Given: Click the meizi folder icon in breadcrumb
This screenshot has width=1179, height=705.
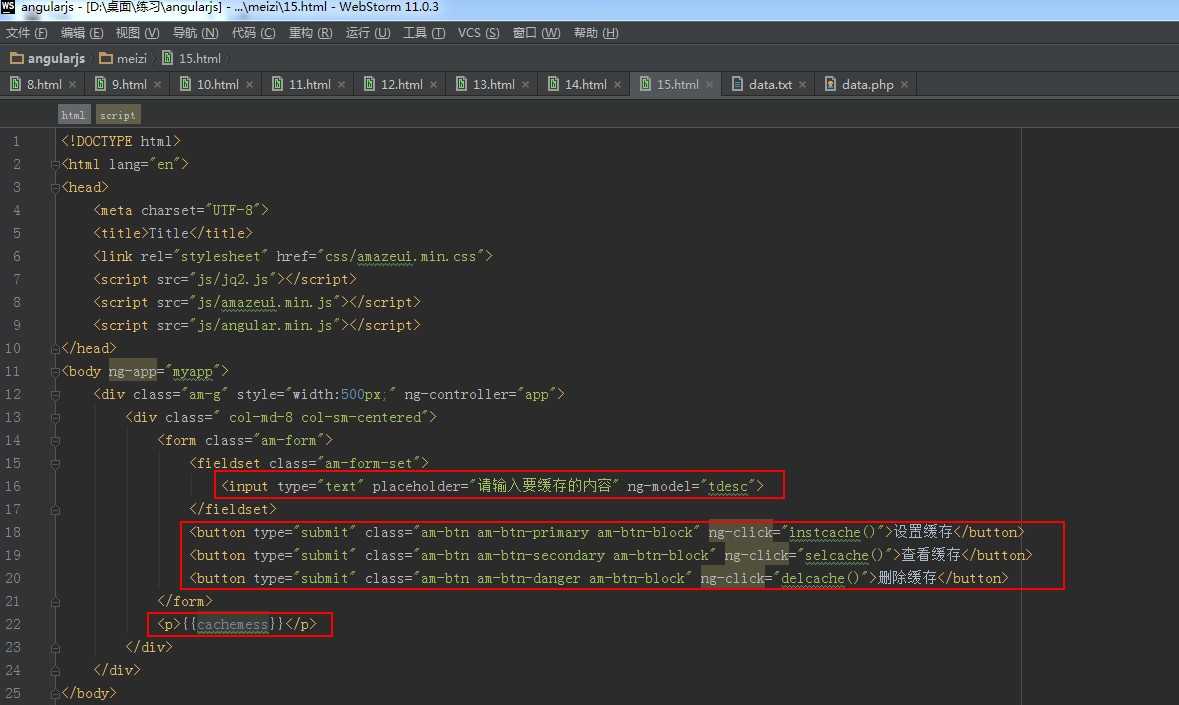Looking at the screenshot, I should coord(106,58).
